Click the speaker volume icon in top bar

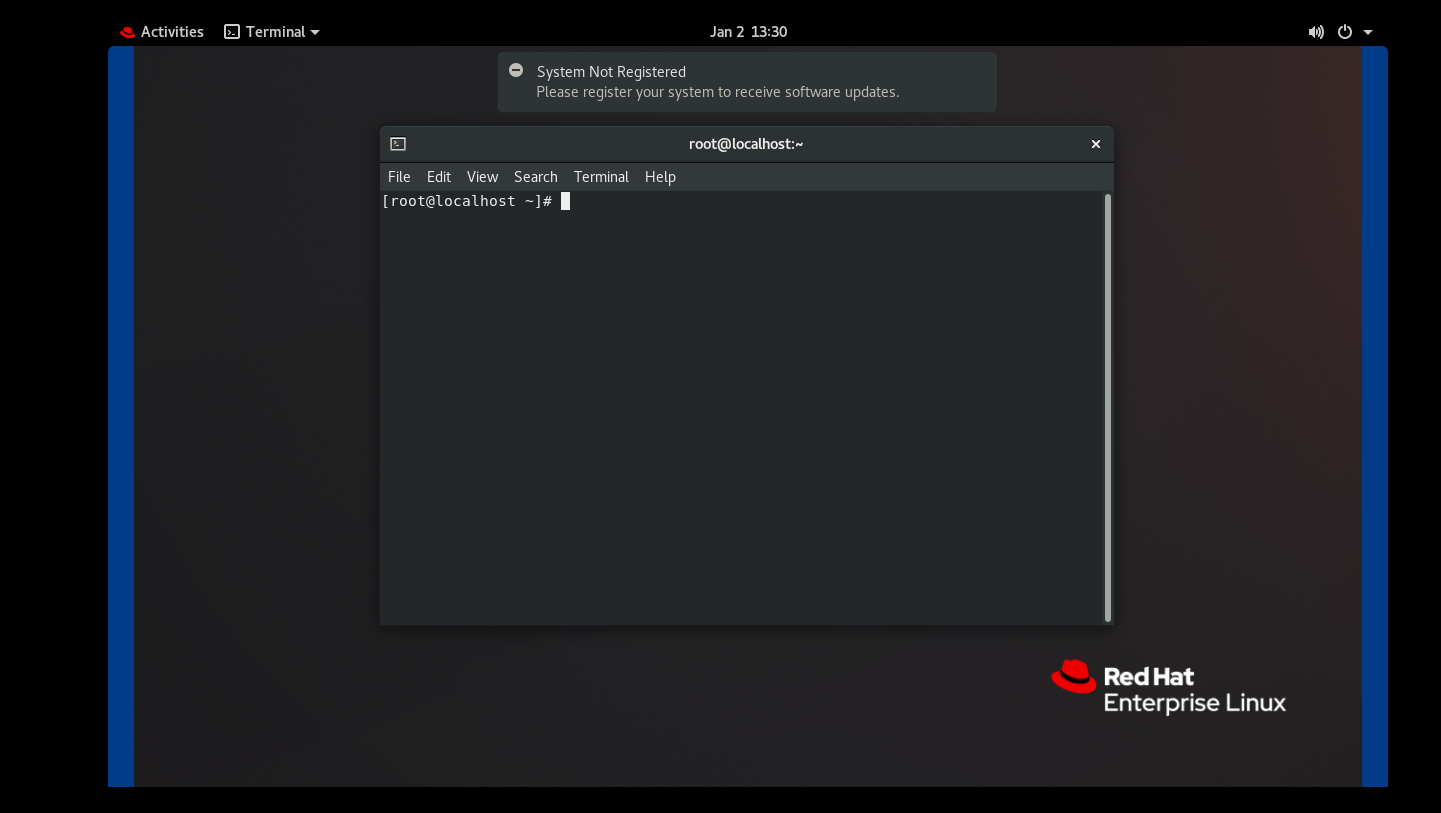1316,31
